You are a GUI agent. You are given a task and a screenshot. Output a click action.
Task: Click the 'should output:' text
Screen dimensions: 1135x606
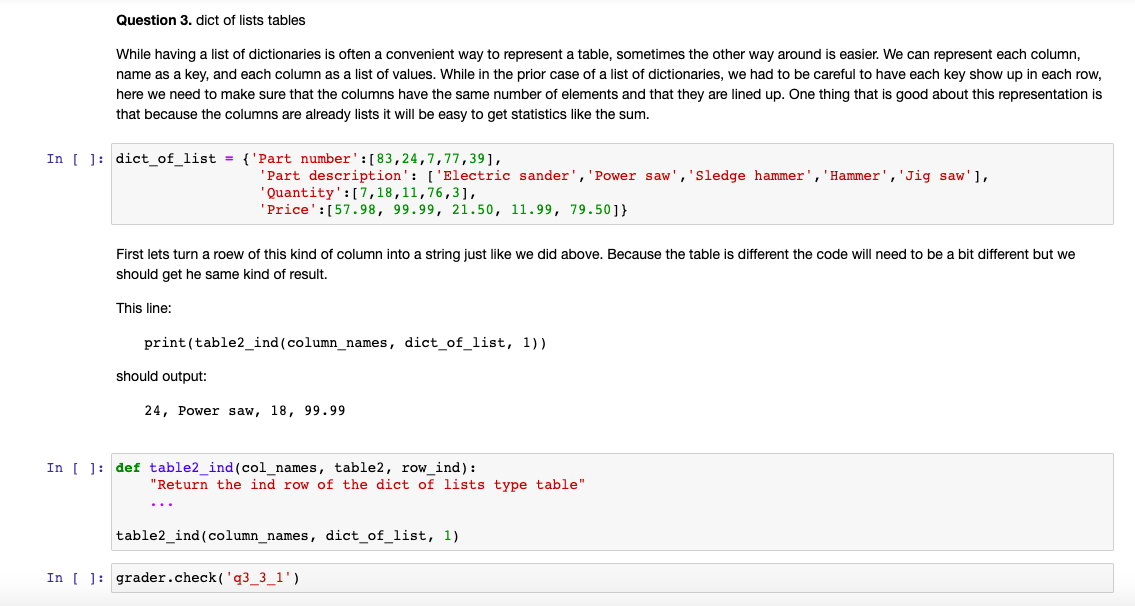[x=161, y=376]
